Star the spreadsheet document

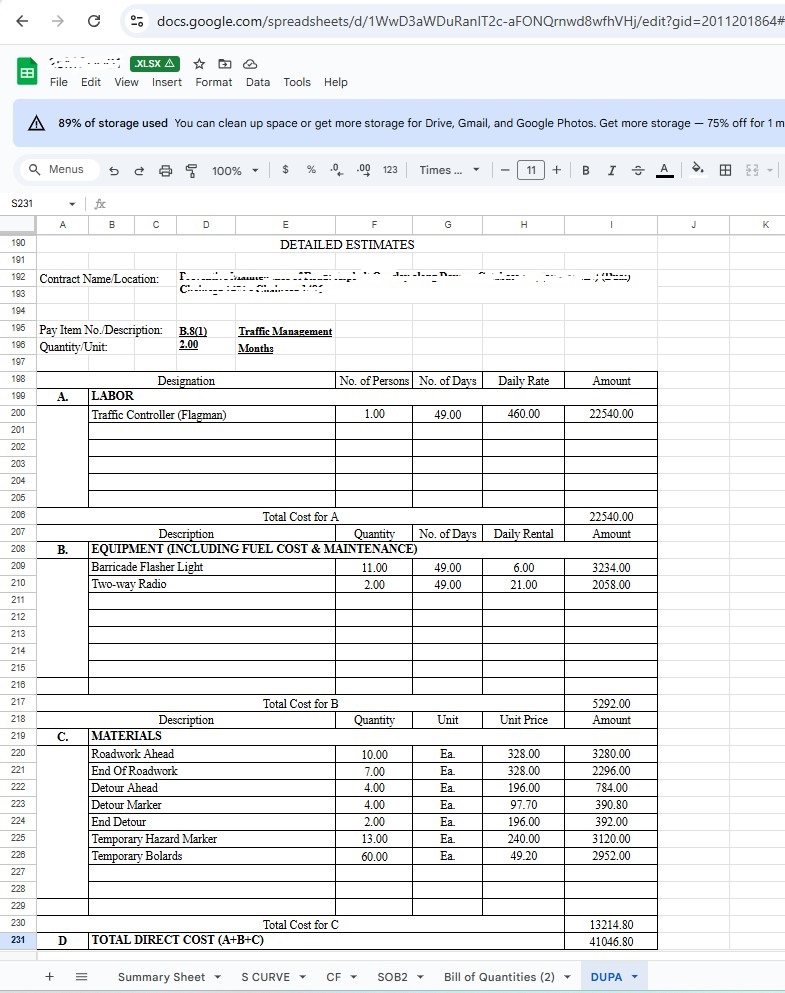coord(199,63)
